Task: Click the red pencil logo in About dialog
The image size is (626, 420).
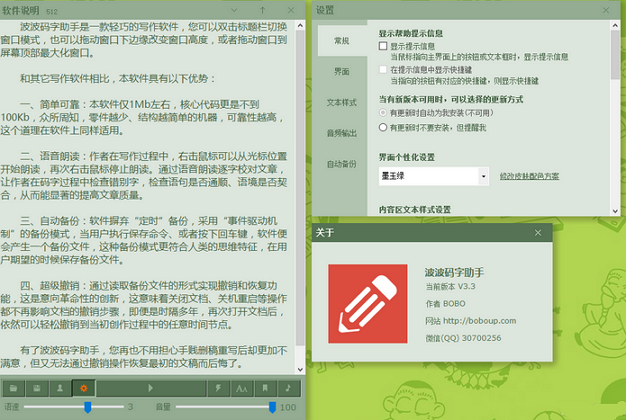Action: [368, 304]
